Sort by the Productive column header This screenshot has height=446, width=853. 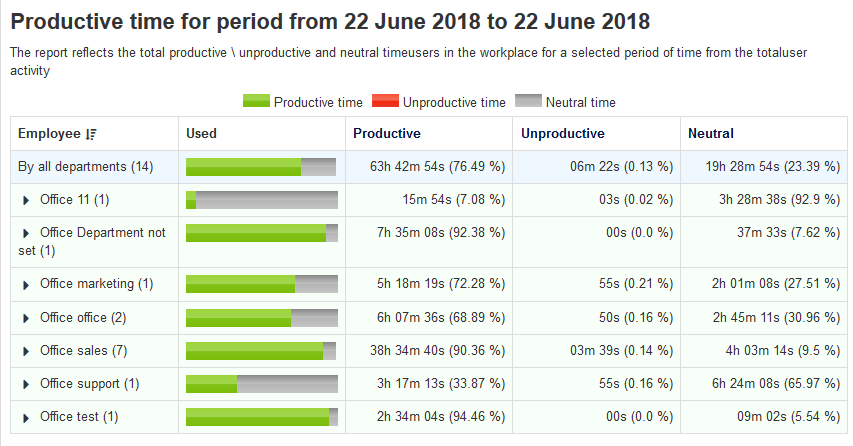(x=387, y=133)
